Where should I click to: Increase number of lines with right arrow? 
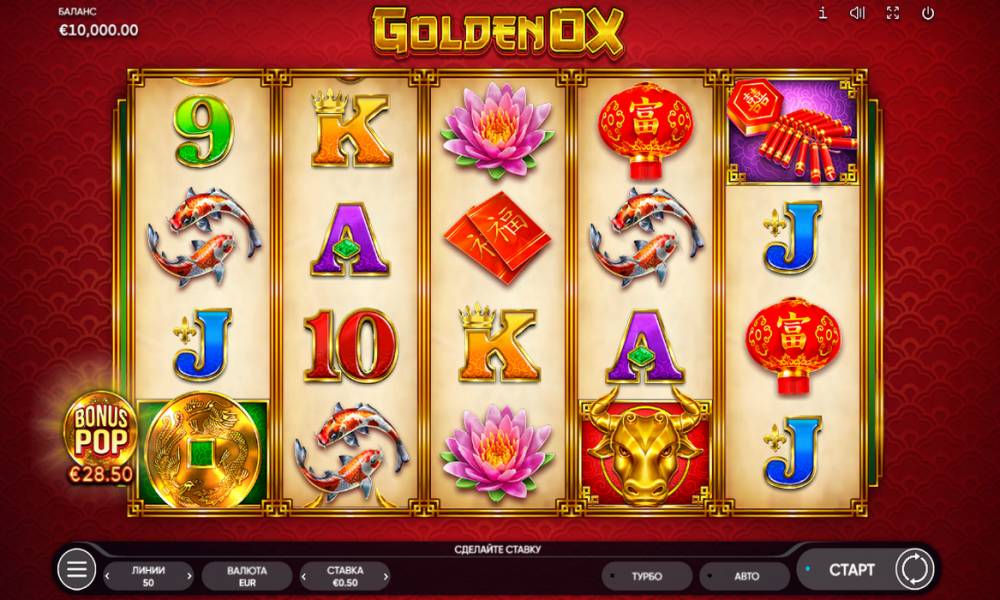(x=189, y=576)
